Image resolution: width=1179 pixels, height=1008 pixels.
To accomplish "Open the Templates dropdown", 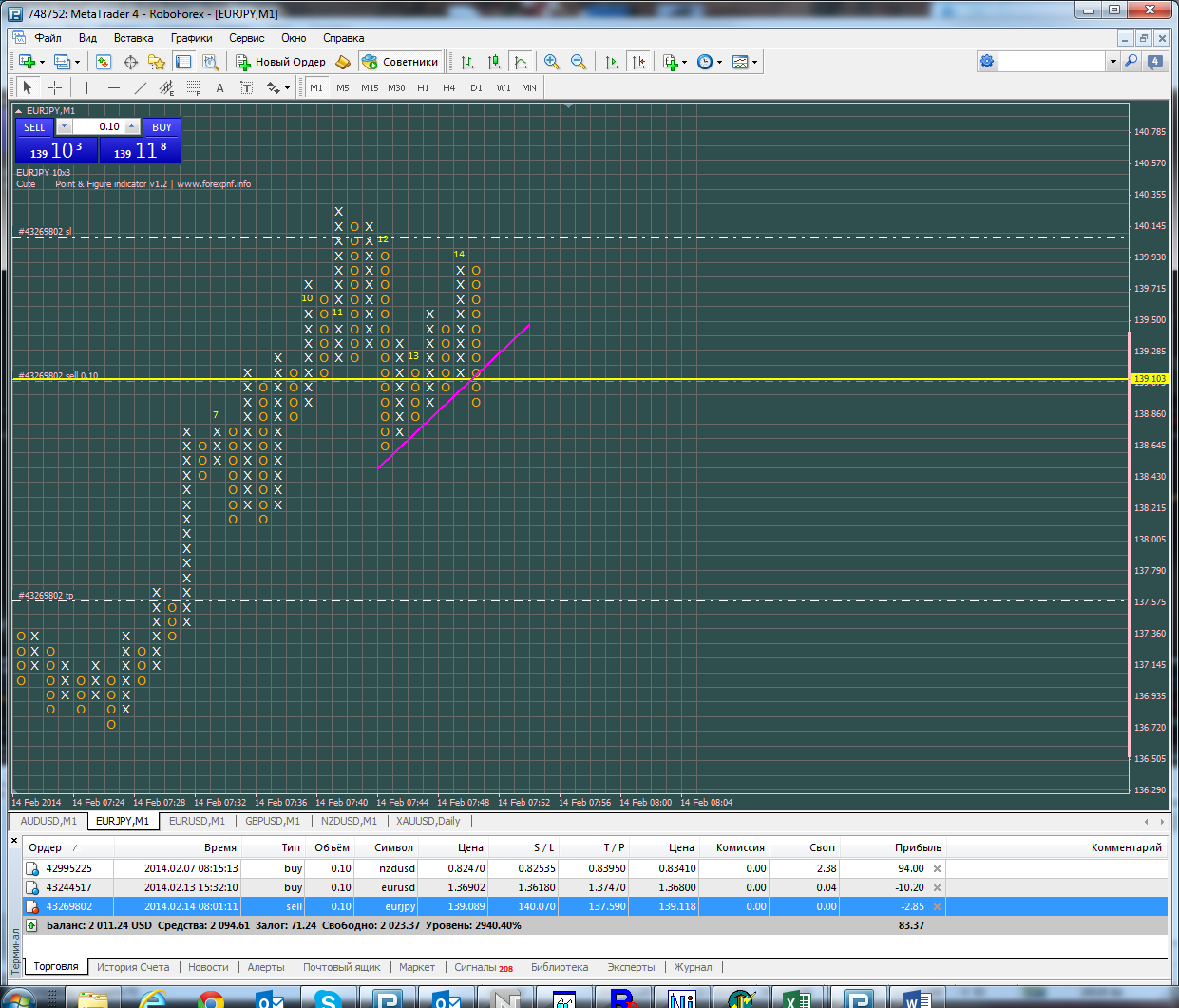I will pyautogui.click(x=745, y=62).
